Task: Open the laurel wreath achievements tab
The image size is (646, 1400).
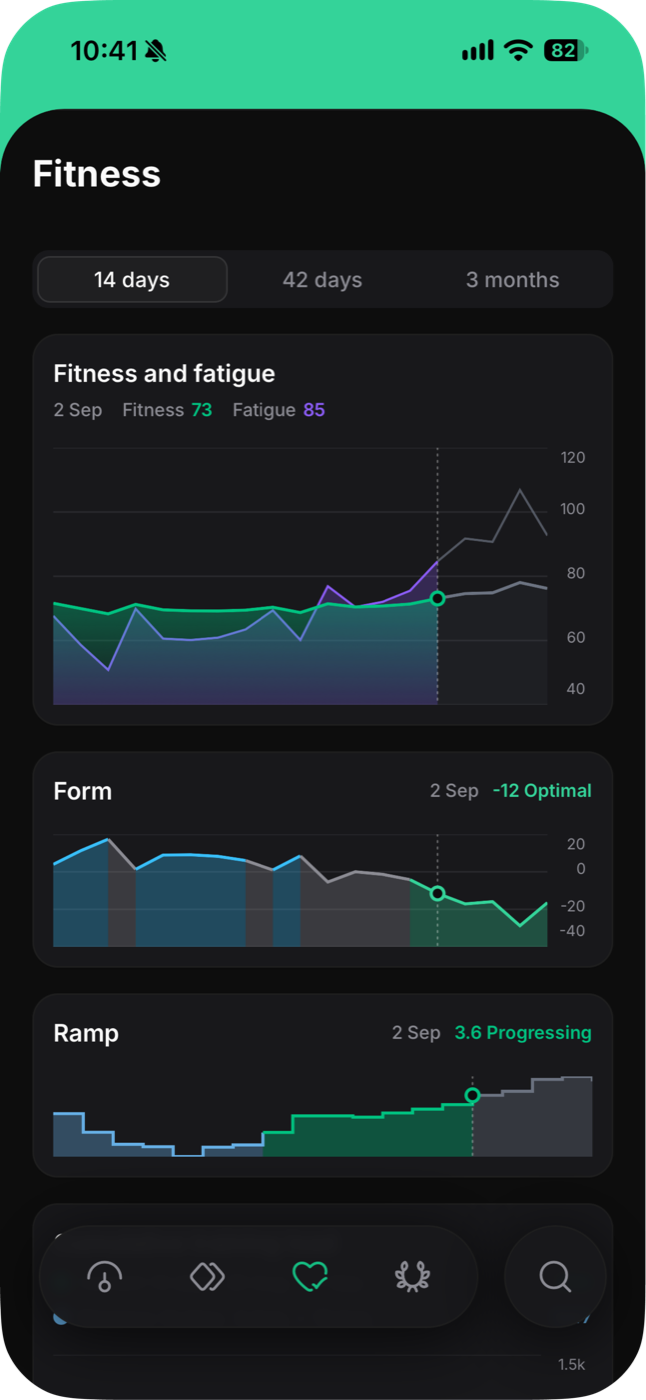Action: pyautogui.click(x=412, y=1277)
